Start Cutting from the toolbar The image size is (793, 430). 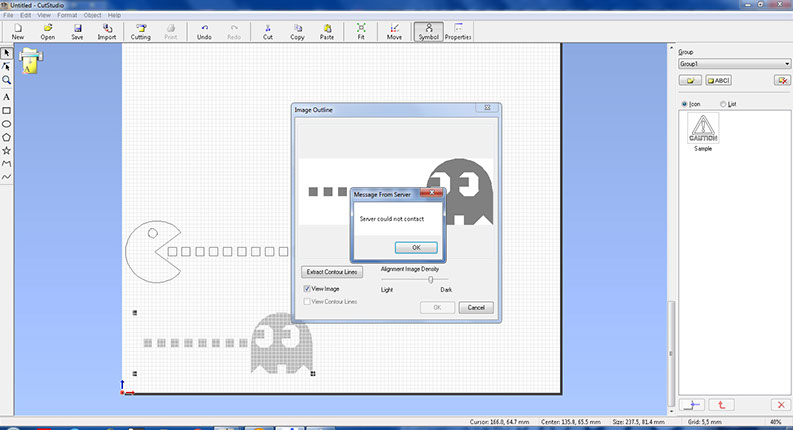(141, 31)
